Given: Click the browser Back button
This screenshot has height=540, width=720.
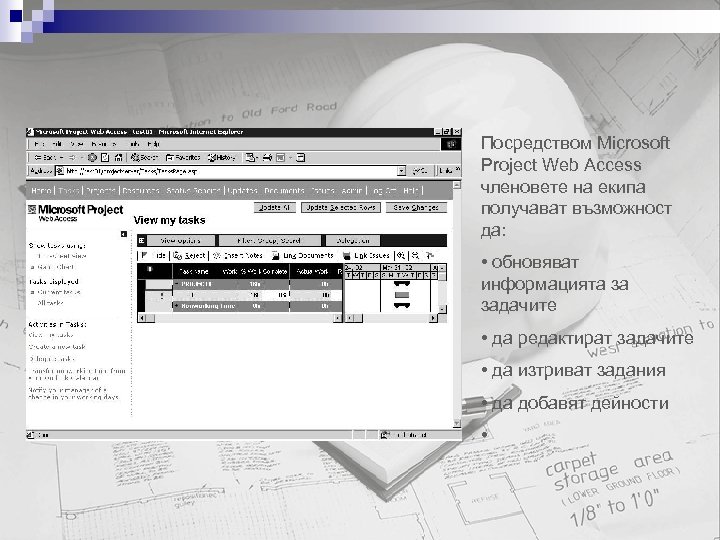Looking at the screenshot, I should point(45,158).
